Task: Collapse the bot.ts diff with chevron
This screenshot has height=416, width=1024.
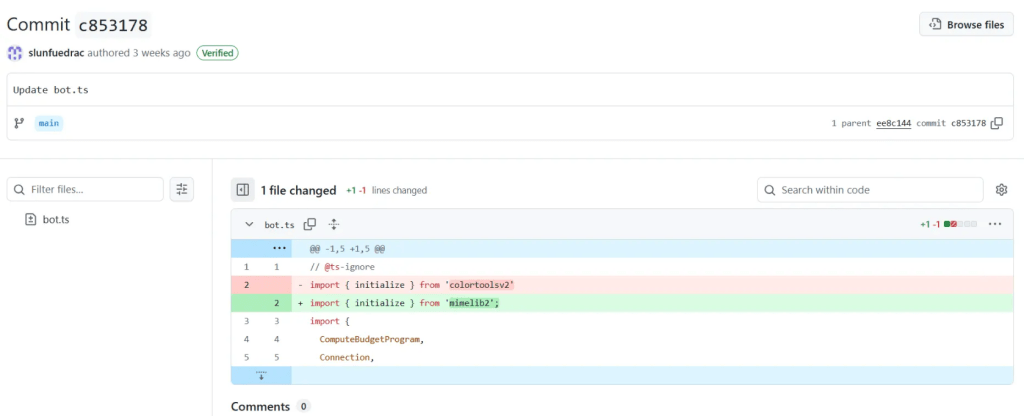Action: point(249,225)
